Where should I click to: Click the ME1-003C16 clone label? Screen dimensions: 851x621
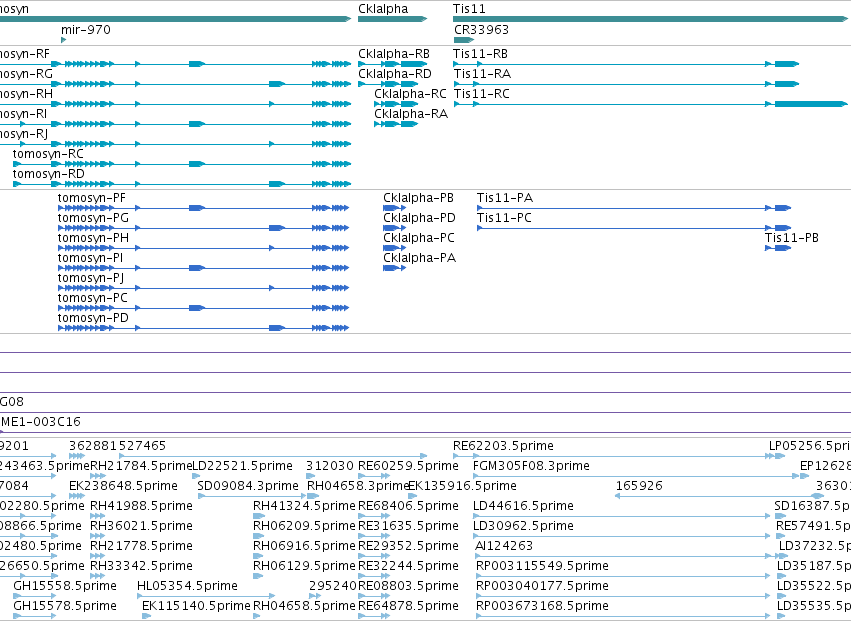point(41,421)
